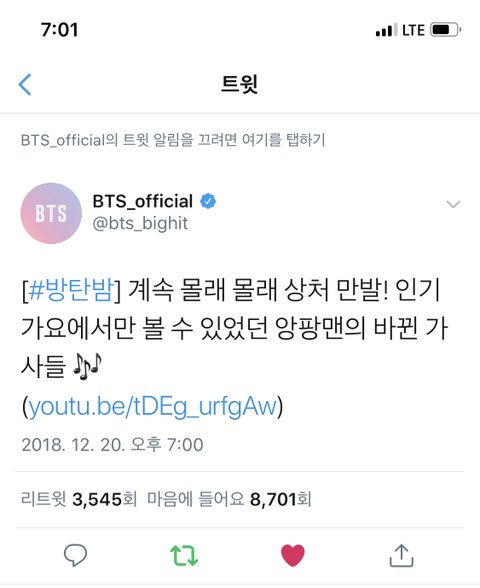Viewport: 480px width, 588px height.
Task: Tap the 7:01 status bar clock
Action: click(x=60, y=30)
